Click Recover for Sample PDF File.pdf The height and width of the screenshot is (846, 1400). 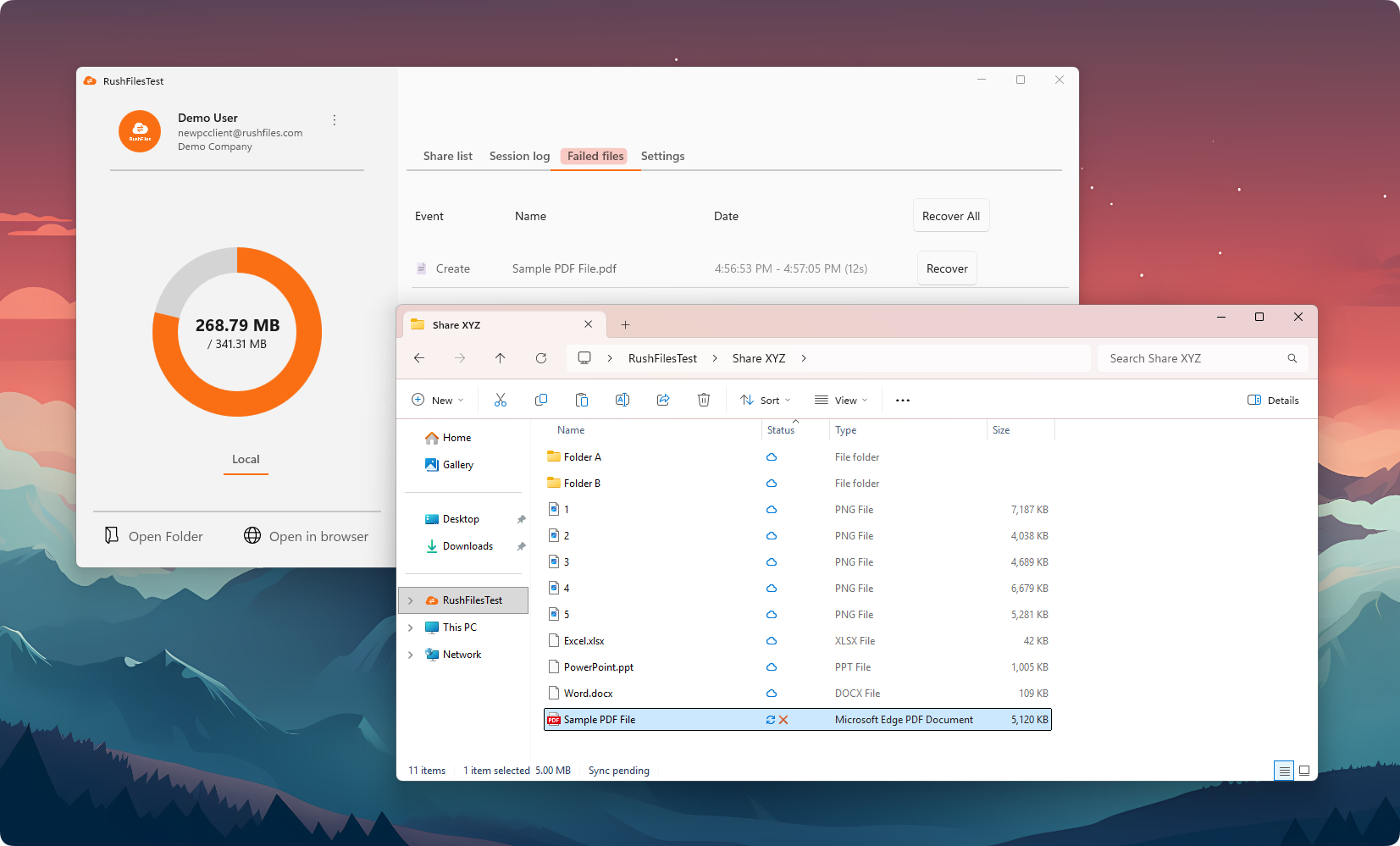pos(947,268)
